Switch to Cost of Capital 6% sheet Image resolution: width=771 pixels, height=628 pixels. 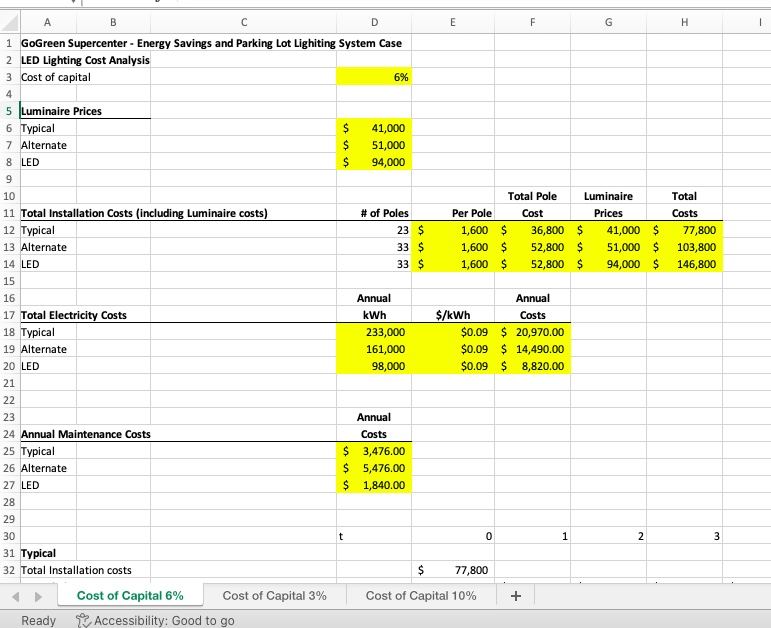coord(130,596)
